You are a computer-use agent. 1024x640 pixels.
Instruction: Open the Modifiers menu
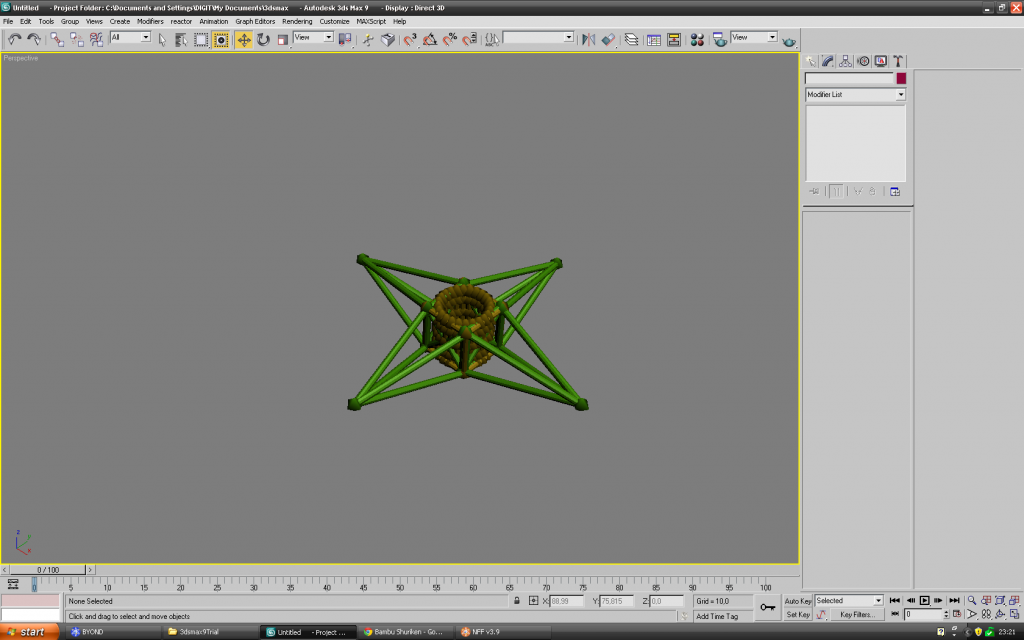[x=150, y=21]
